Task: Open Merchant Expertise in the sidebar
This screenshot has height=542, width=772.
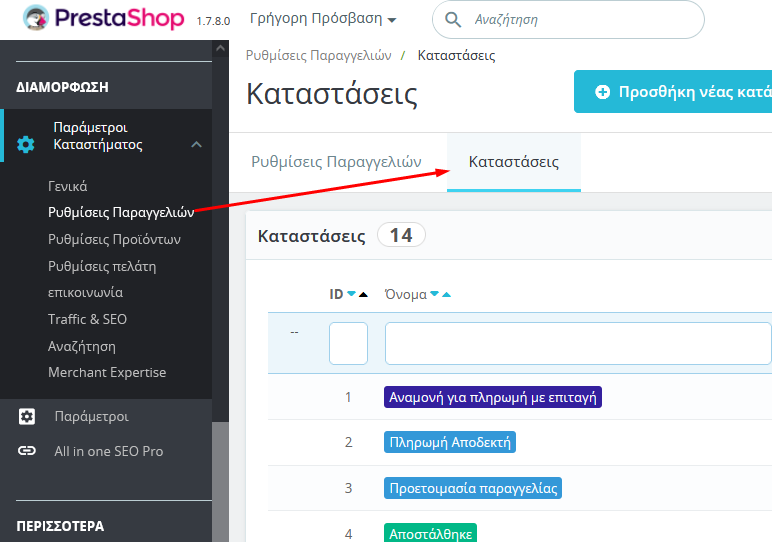Action: coord(107,372)
